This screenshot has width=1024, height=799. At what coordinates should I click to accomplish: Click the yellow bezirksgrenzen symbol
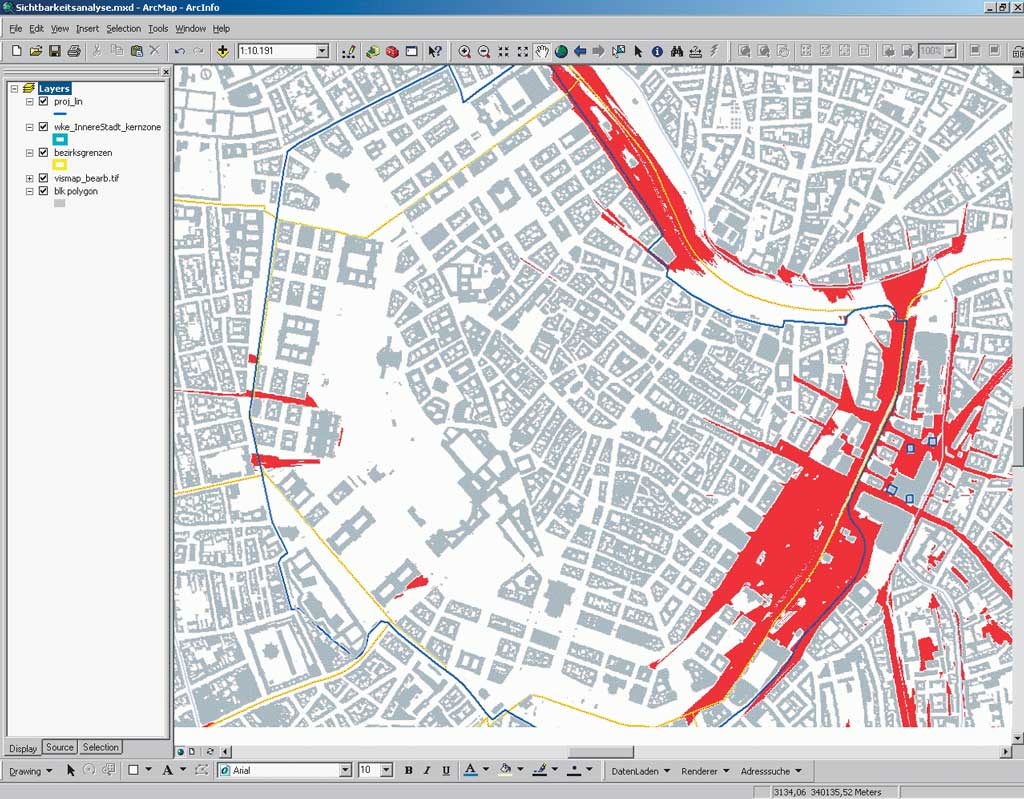tap(59, 165)
